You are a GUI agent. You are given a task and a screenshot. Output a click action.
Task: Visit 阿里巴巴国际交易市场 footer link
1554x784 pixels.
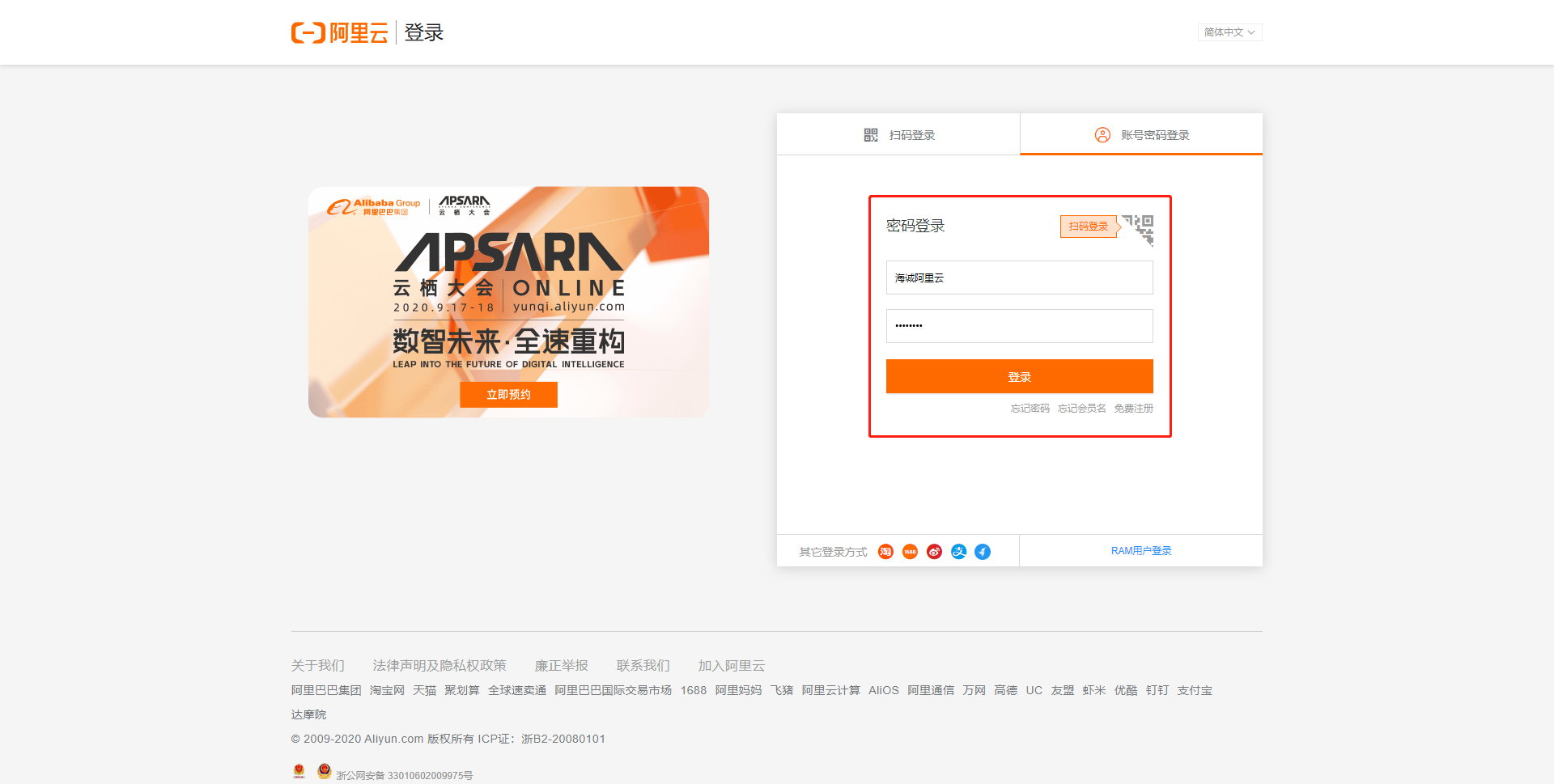(613, 690)
